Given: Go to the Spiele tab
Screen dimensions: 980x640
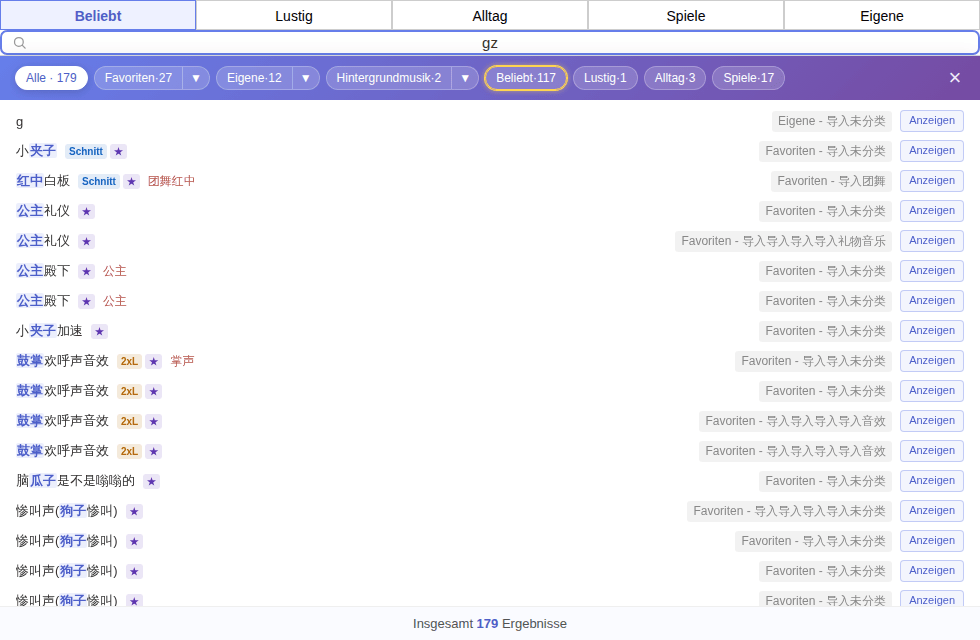Looking at the screenshot, I should 686,16.
